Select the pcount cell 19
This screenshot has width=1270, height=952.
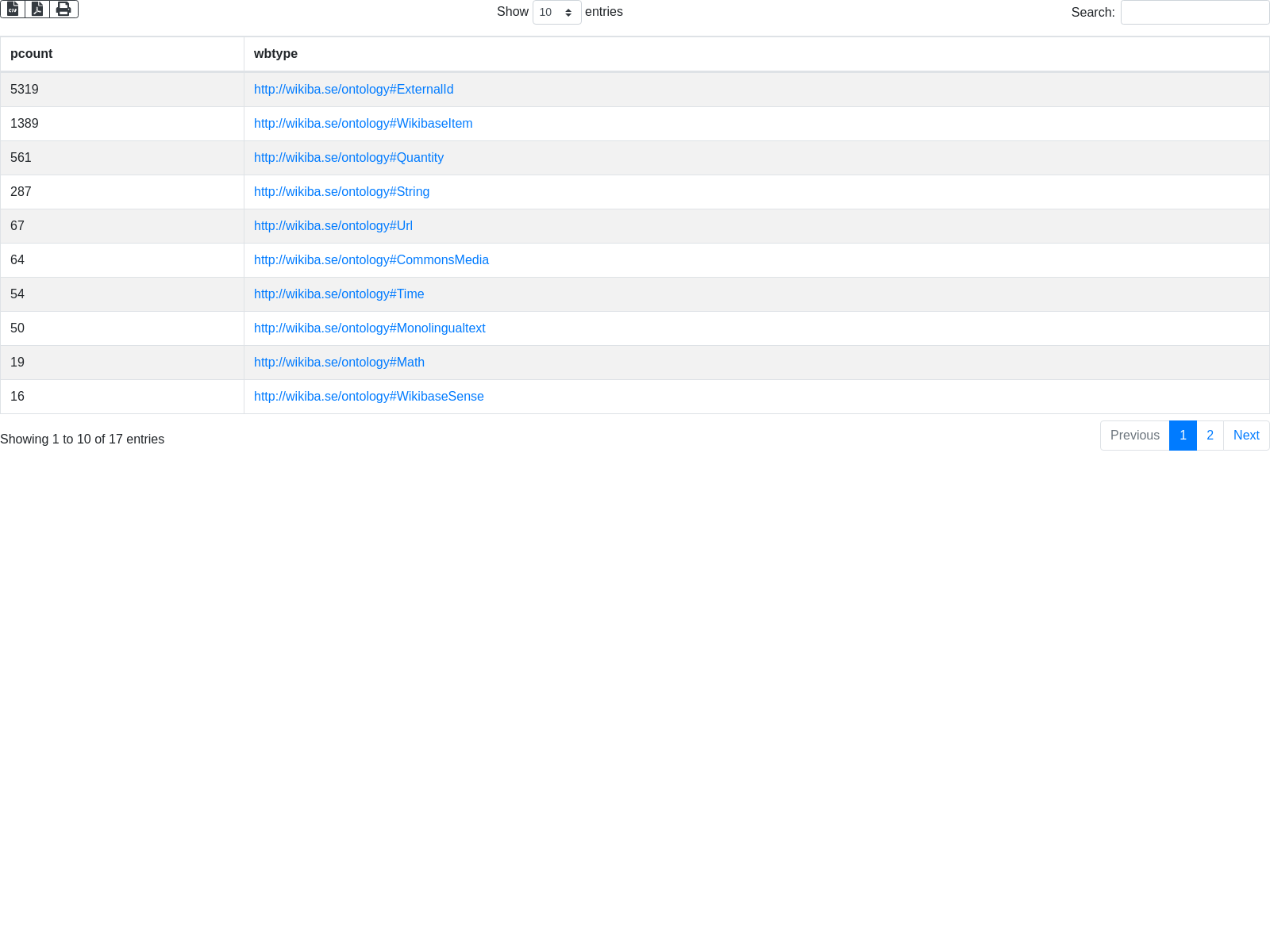coord(122,363)
